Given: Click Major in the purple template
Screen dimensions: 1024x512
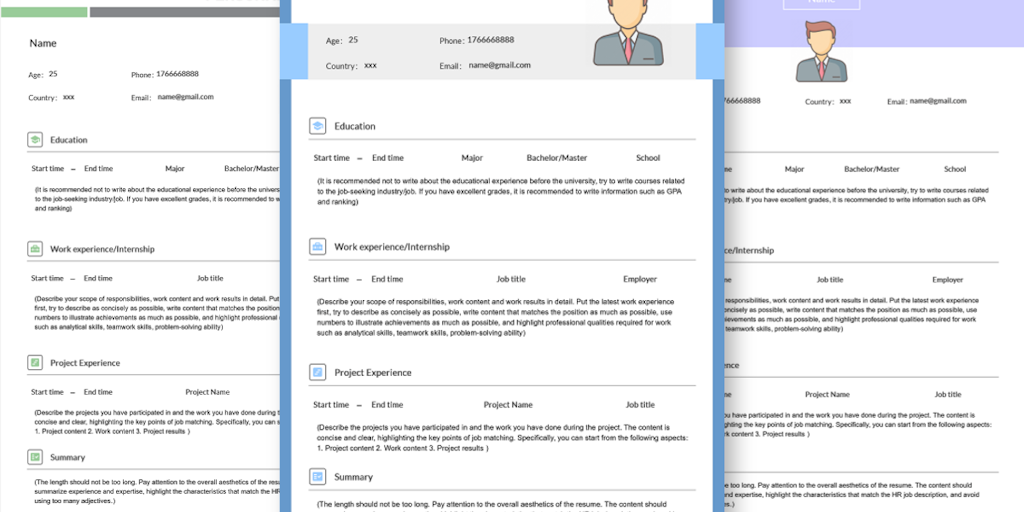Looking at the screenshot, I should [794, 169].
